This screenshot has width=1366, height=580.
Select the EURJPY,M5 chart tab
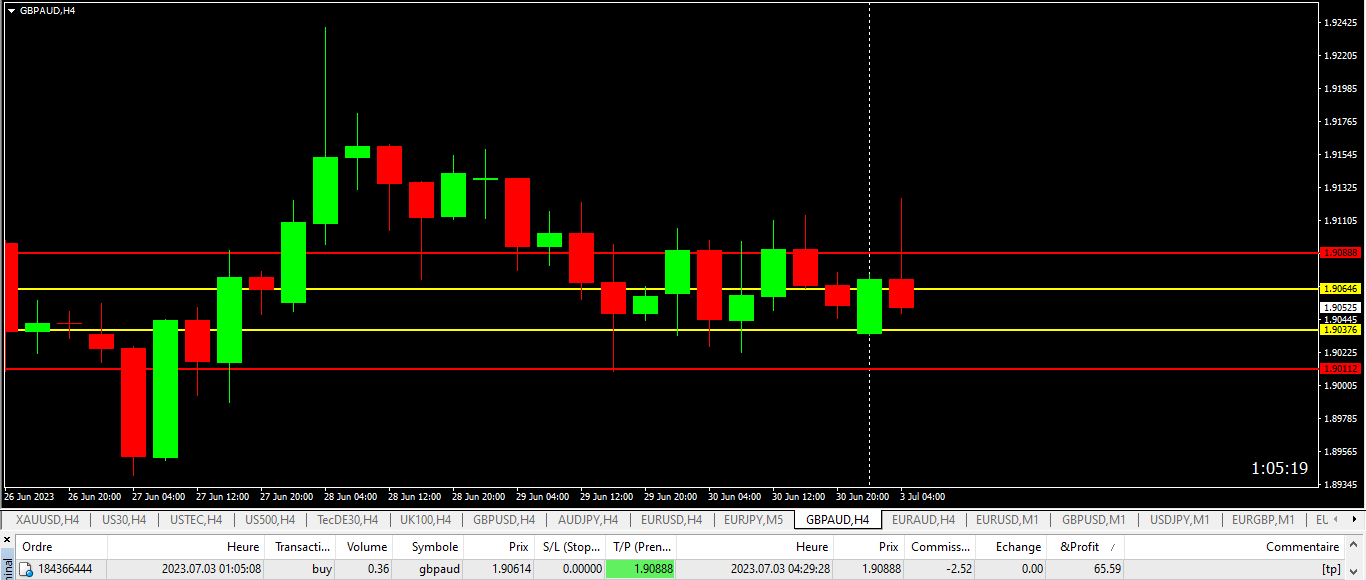(x=754, y=520)
